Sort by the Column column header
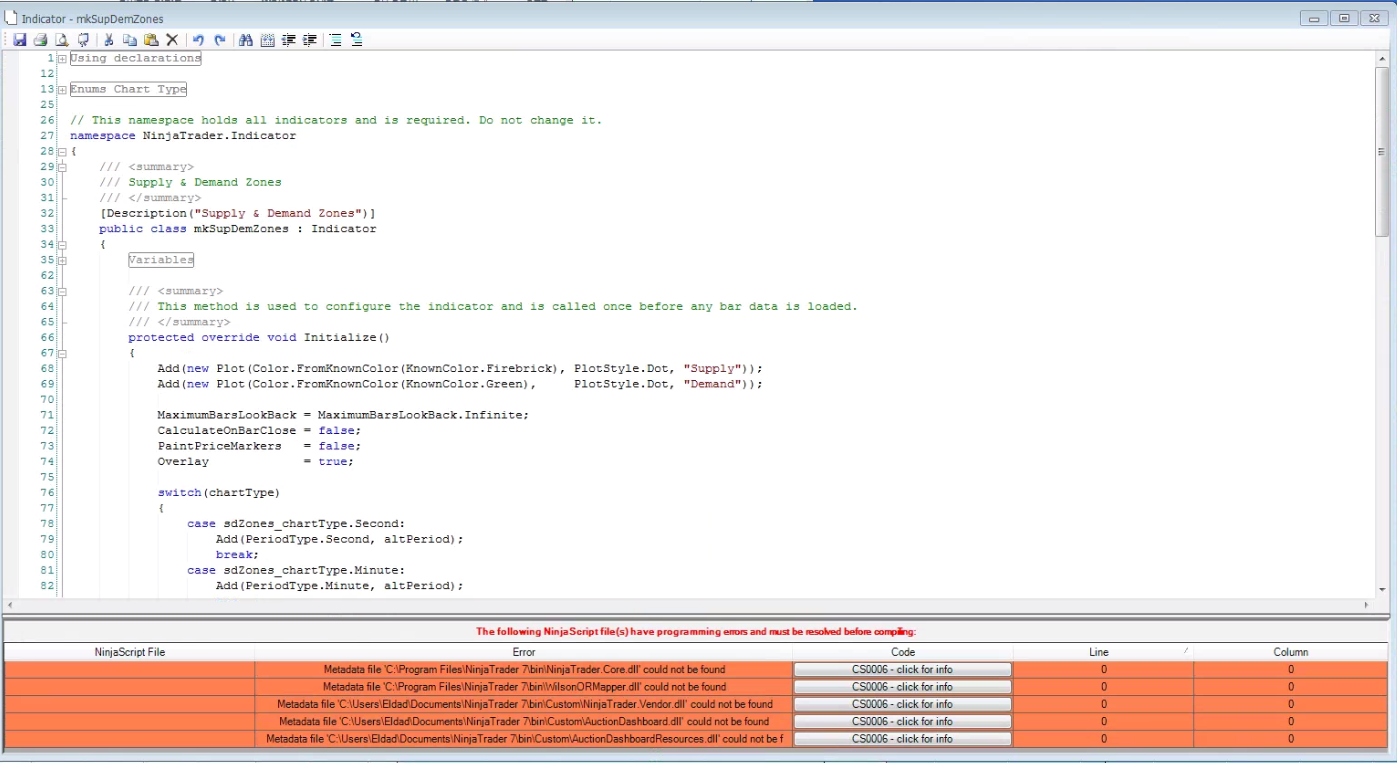The height and width of the screenshot is (763, 1397). tap(1291, 652)
